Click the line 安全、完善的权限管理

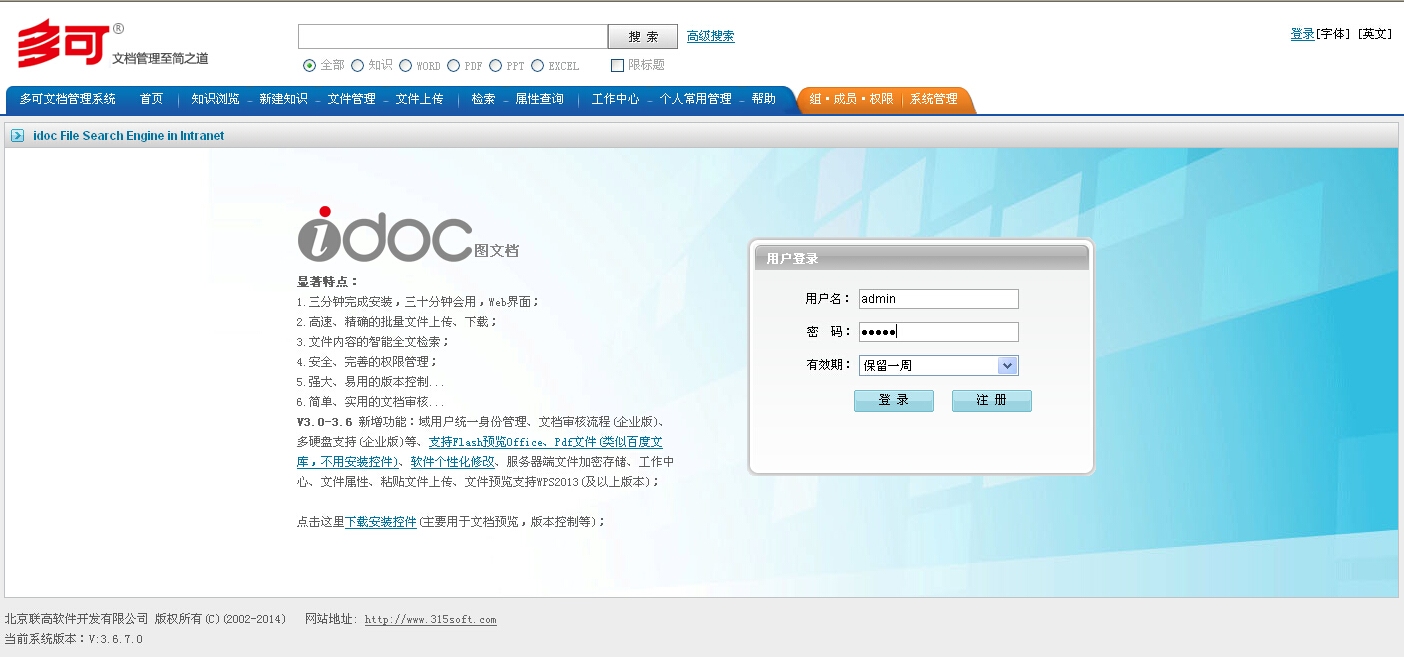pos(367,362)
